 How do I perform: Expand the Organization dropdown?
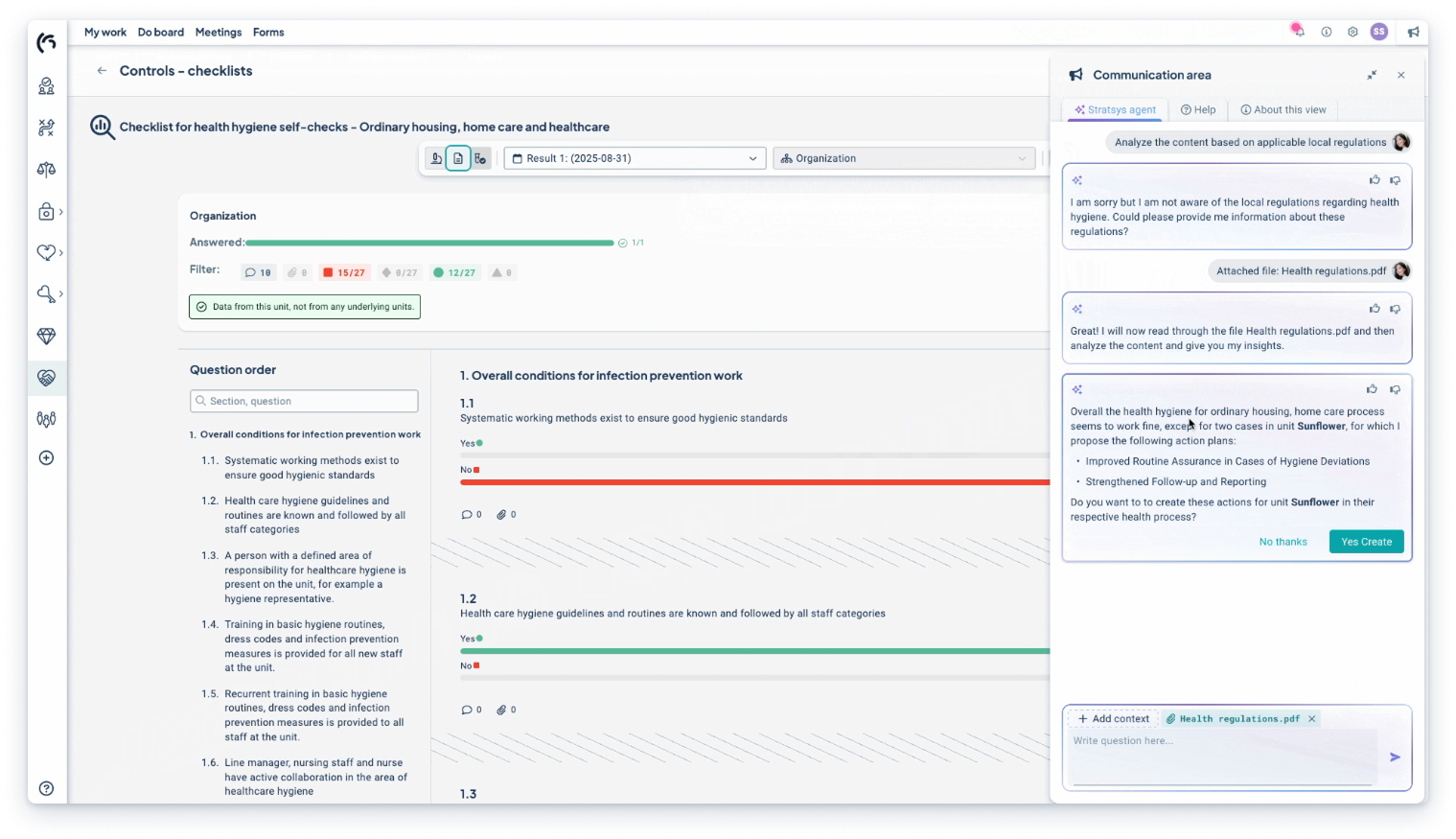pyautogui.click(x=904, y=158)
